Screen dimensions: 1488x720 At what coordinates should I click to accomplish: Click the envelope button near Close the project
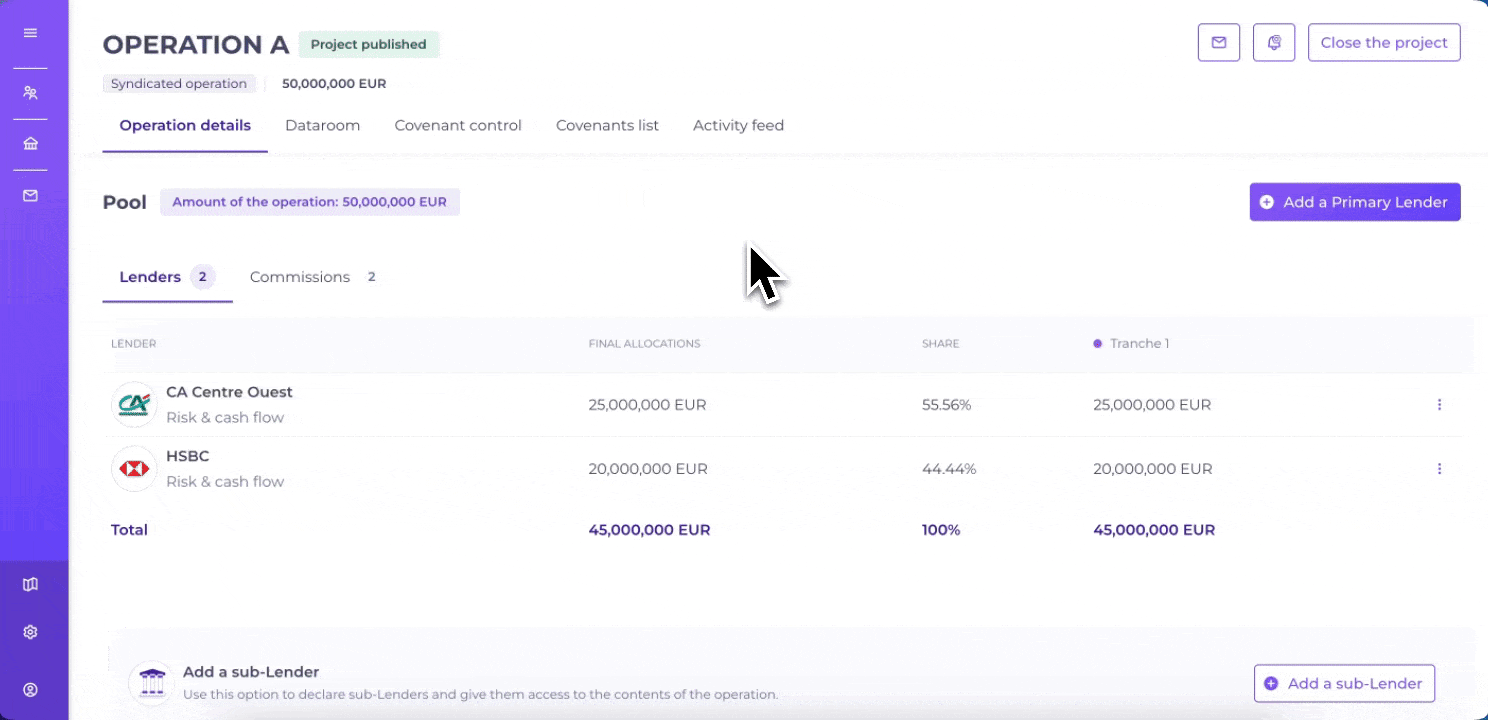(x=1219, y=43)
